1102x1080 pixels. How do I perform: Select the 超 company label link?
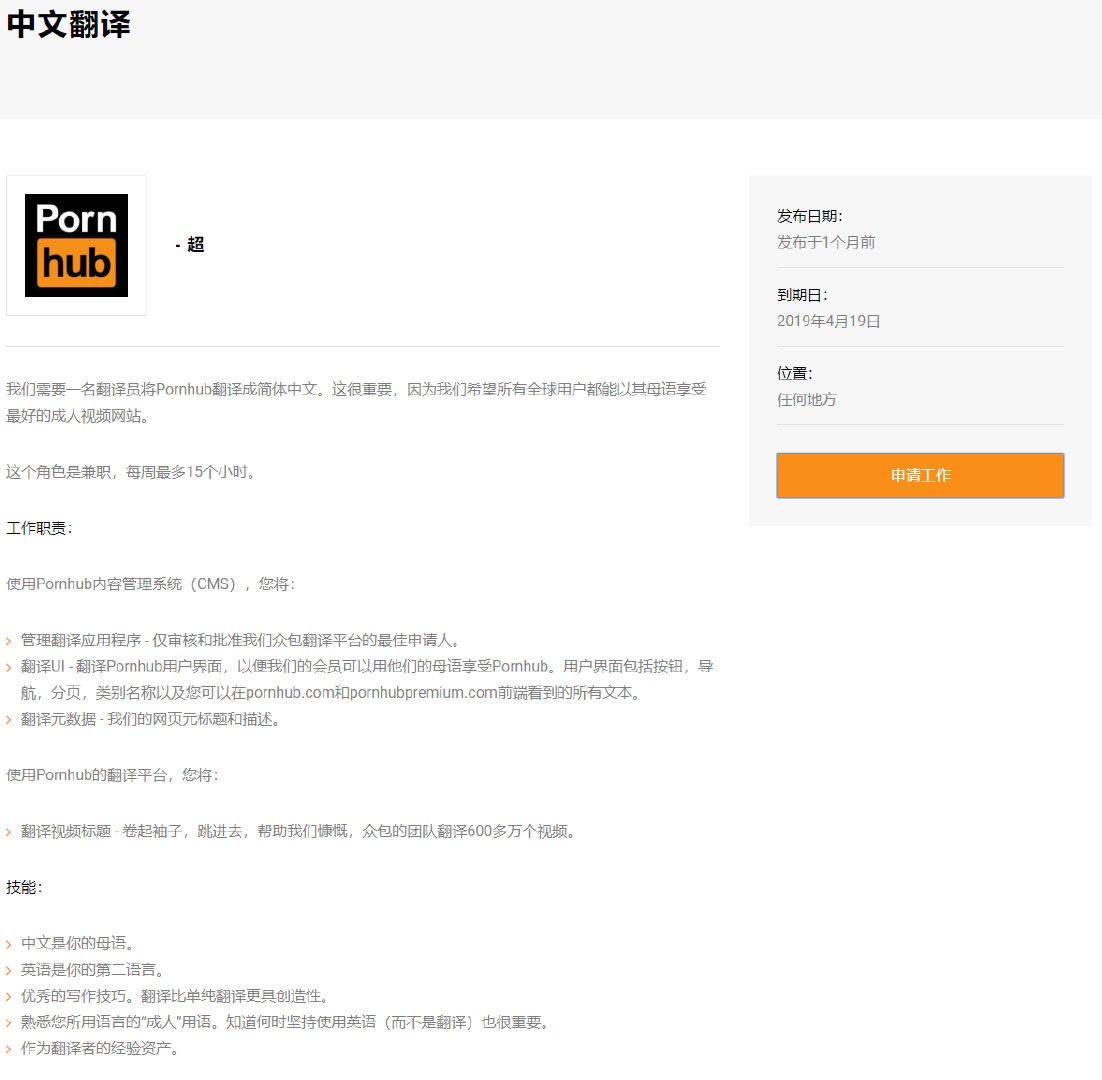(x=196, y=244)
